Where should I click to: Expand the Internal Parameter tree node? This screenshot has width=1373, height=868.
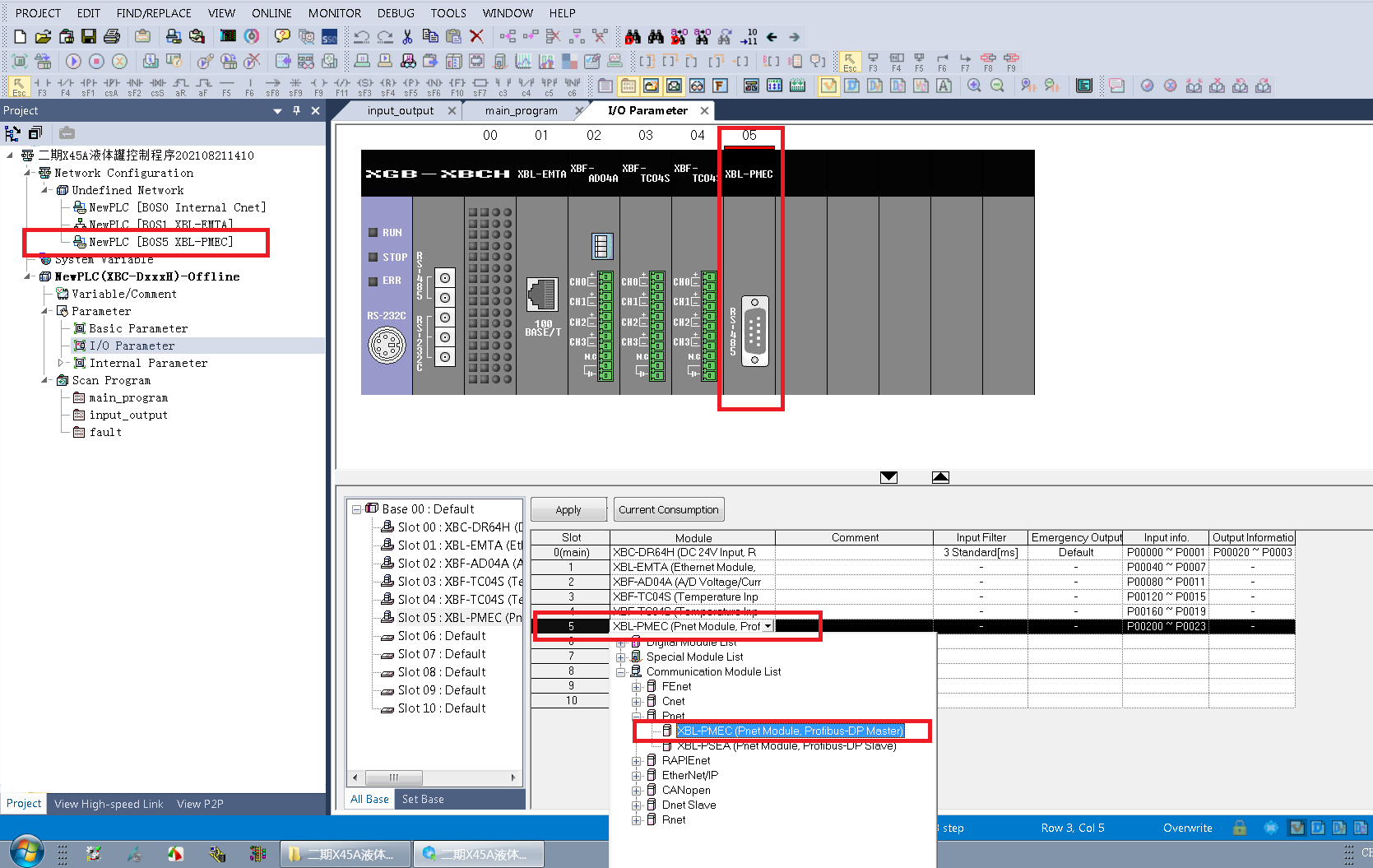click(61, 363)
